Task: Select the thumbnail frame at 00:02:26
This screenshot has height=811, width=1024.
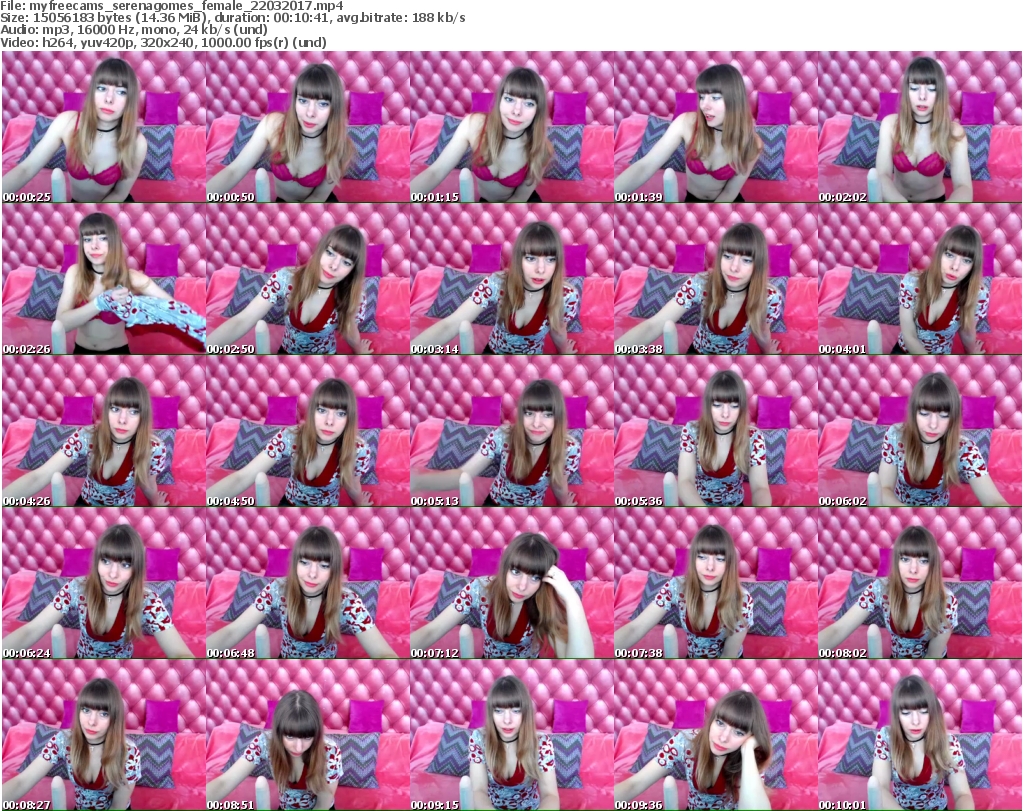Action: coord(104,279)
